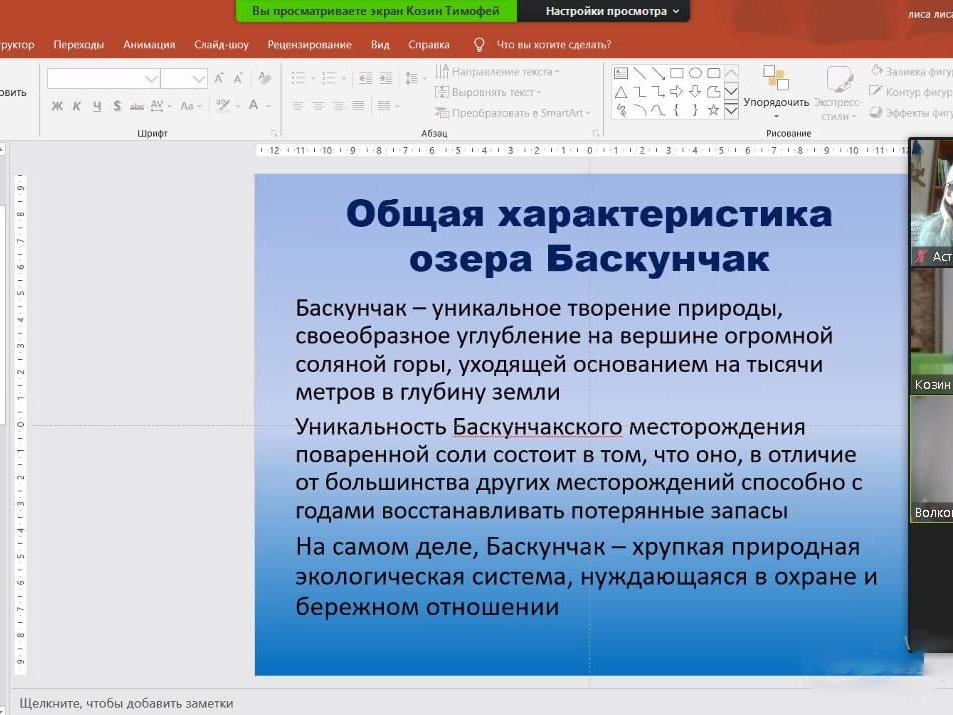Click the clear formatting icon
This screenshot has height=715, width=953.
pyautogui.click(x=265, y=78)
